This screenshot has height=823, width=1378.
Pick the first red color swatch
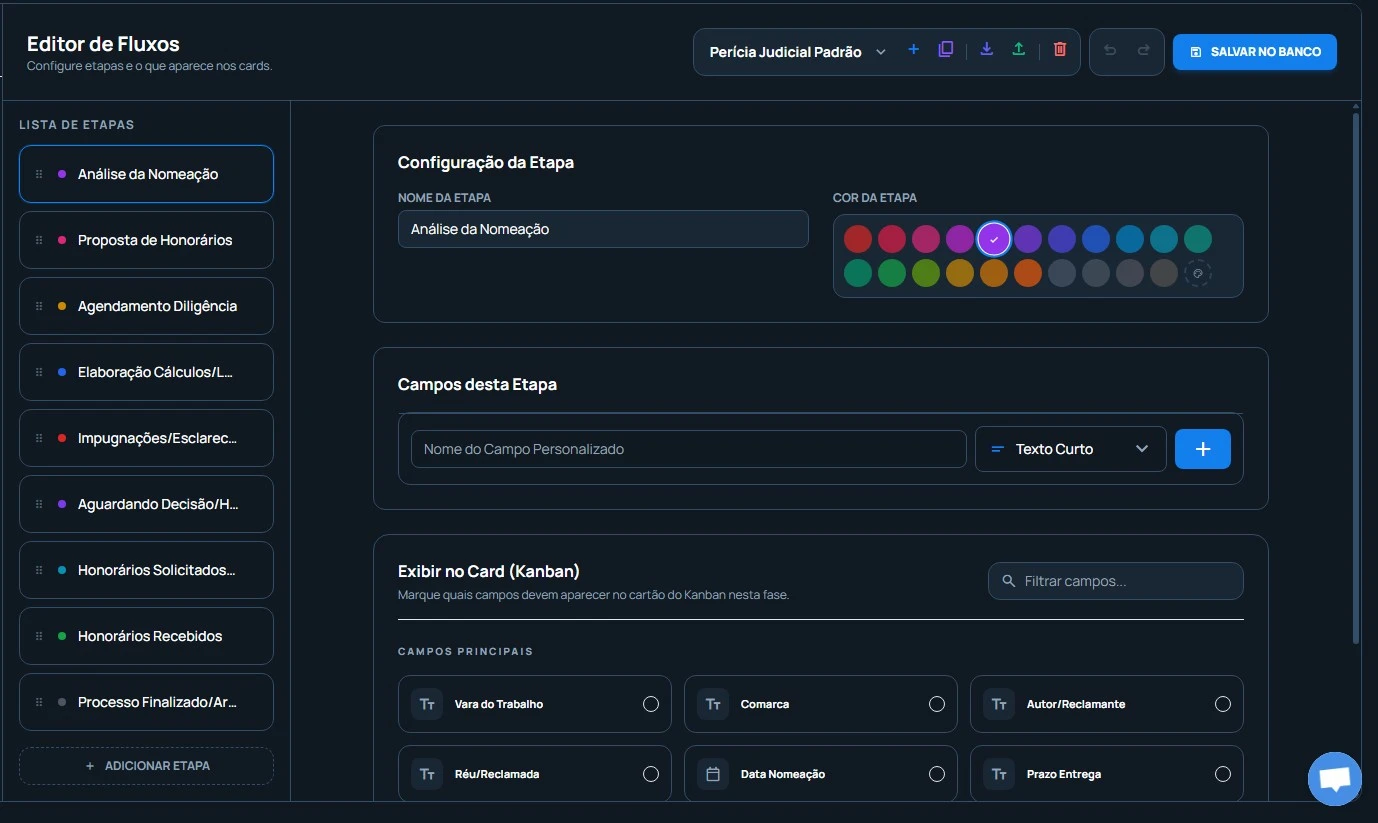click(x=858, y=239)
